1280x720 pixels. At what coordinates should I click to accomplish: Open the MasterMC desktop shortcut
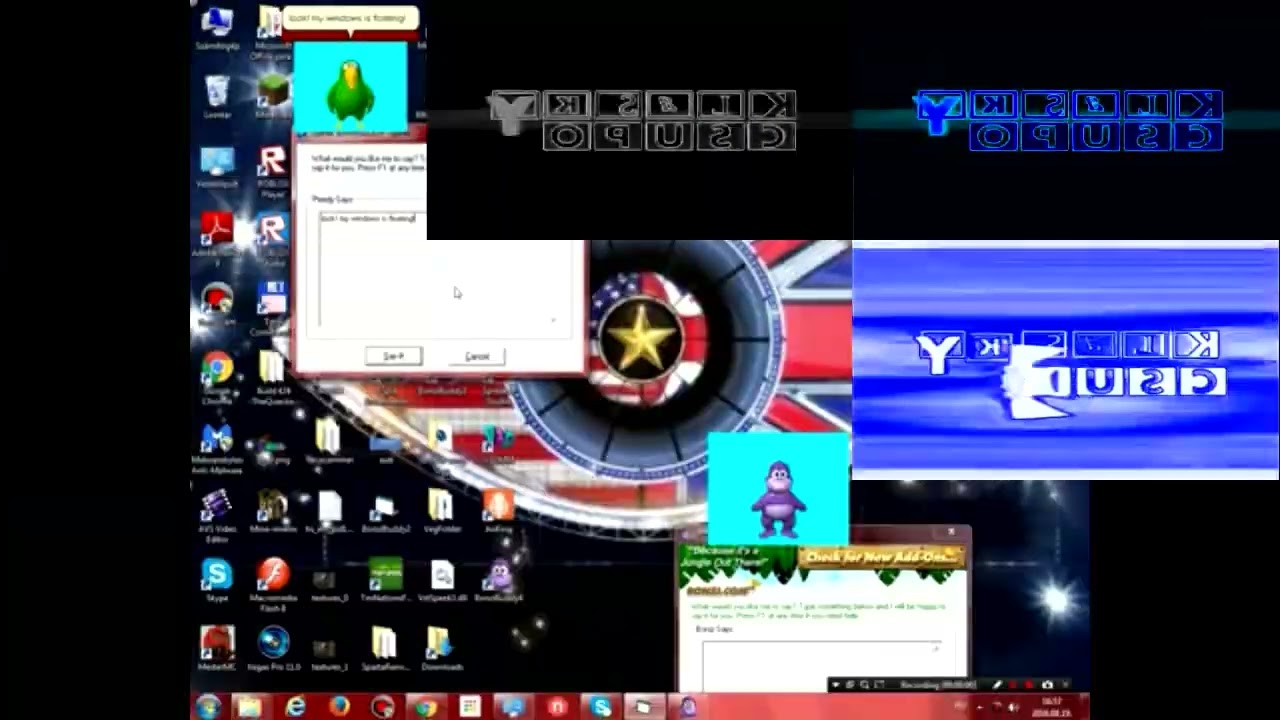tap(217, 648)
